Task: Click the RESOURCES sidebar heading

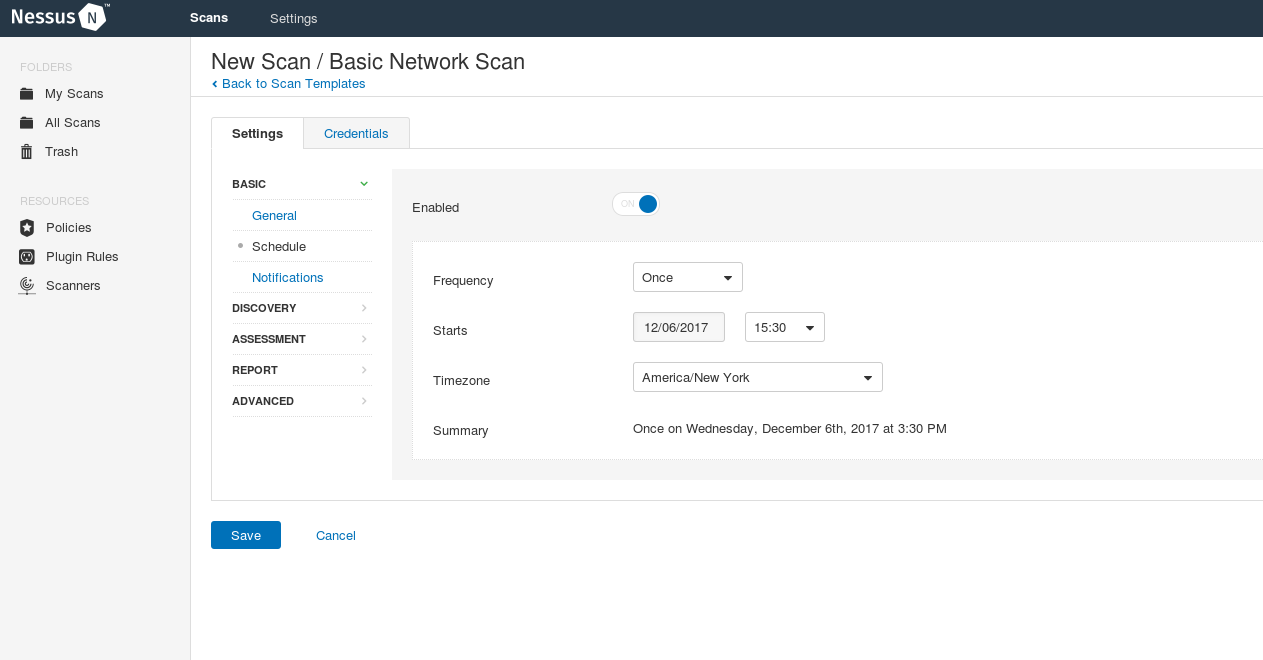Action: point(55,201)
